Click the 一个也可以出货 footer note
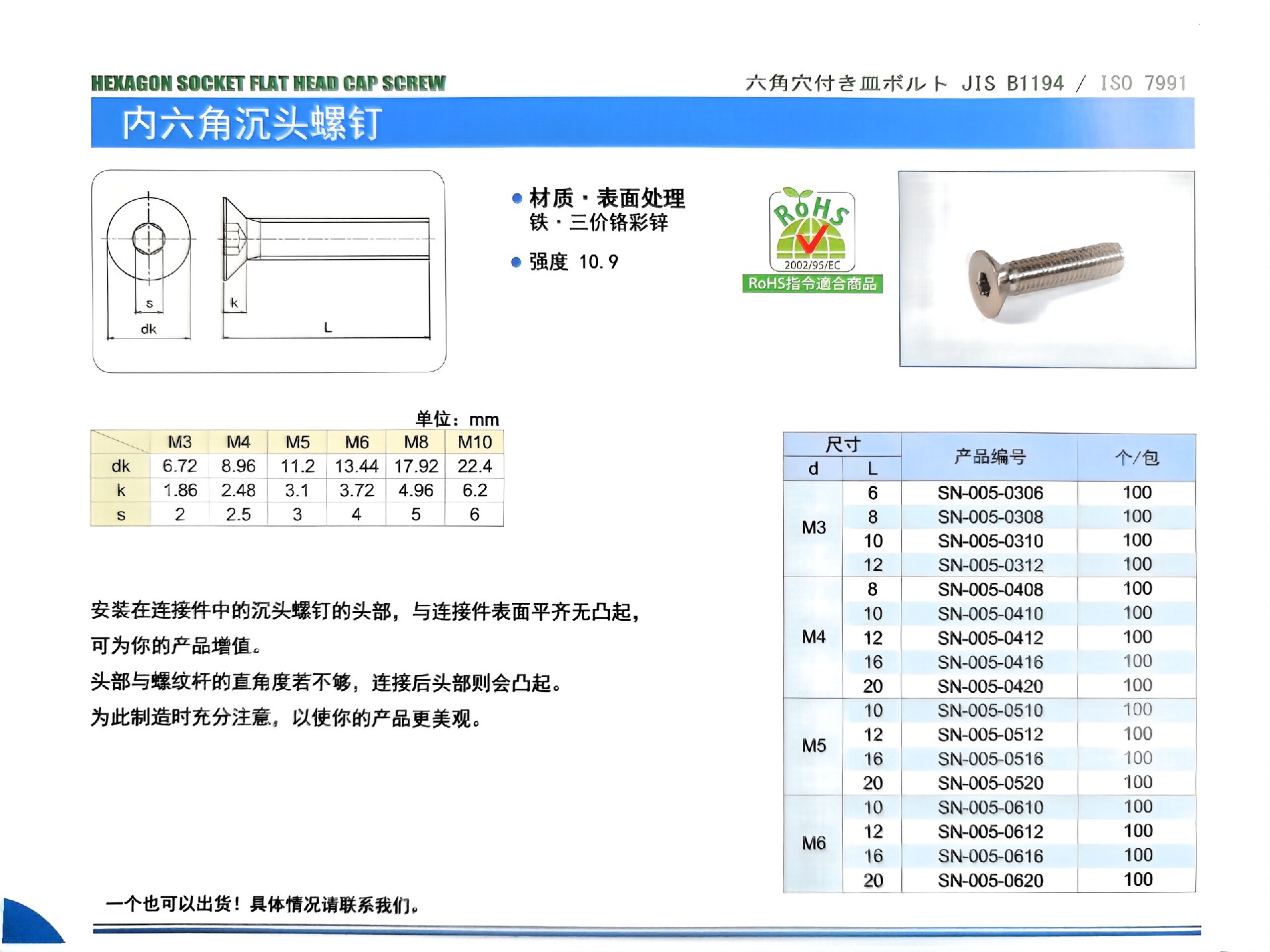Image resolution: width=1270 pixels, height=952 pixels. tap(263, 904)
